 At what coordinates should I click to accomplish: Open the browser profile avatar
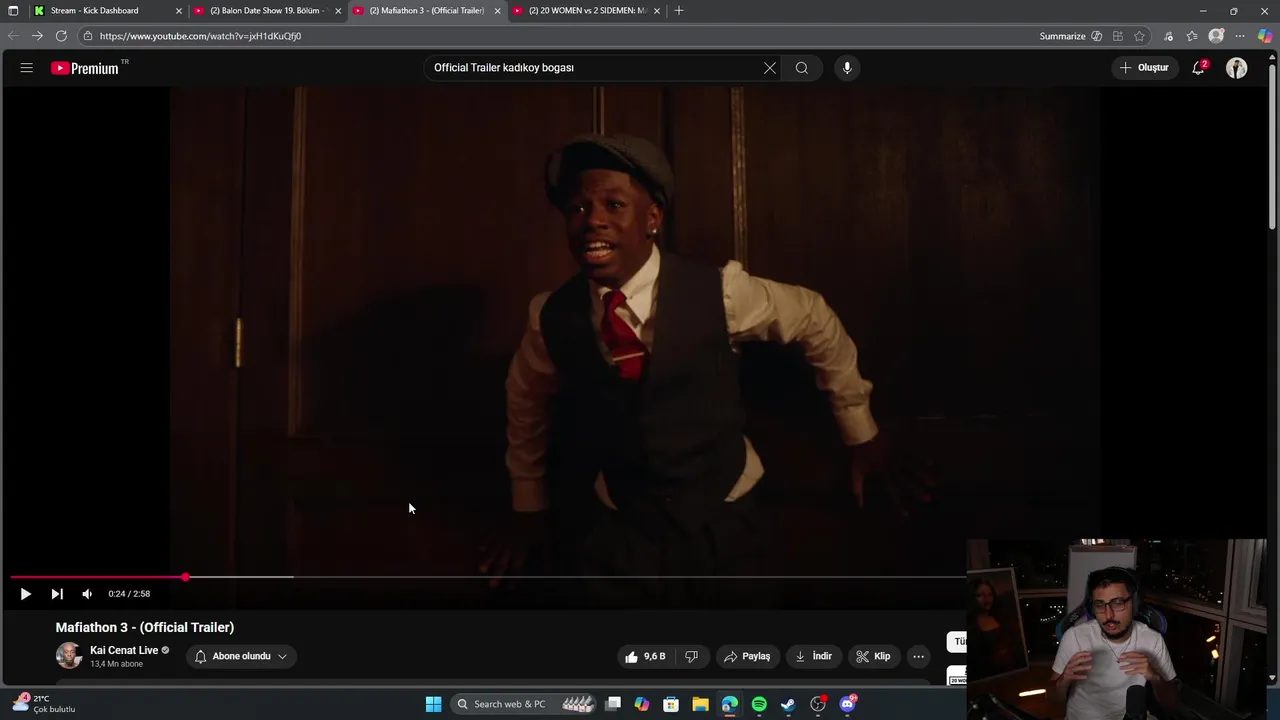pyautogui.click(x=1216, y=36)
